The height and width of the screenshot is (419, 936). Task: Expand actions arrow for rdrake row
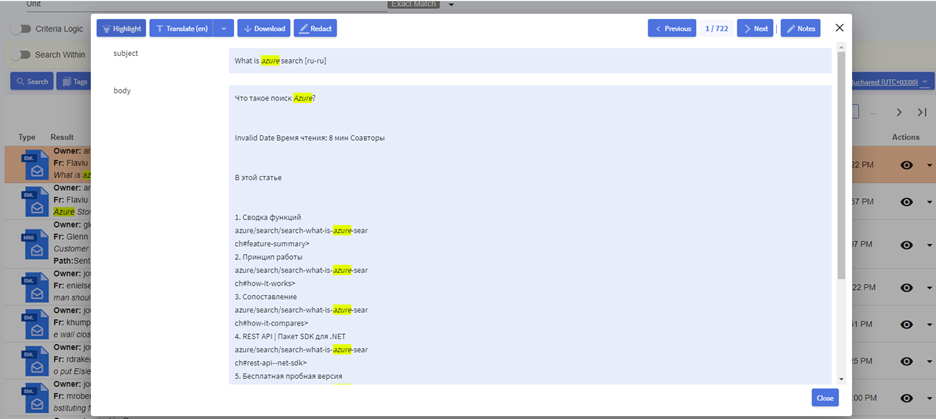(929, 362)
